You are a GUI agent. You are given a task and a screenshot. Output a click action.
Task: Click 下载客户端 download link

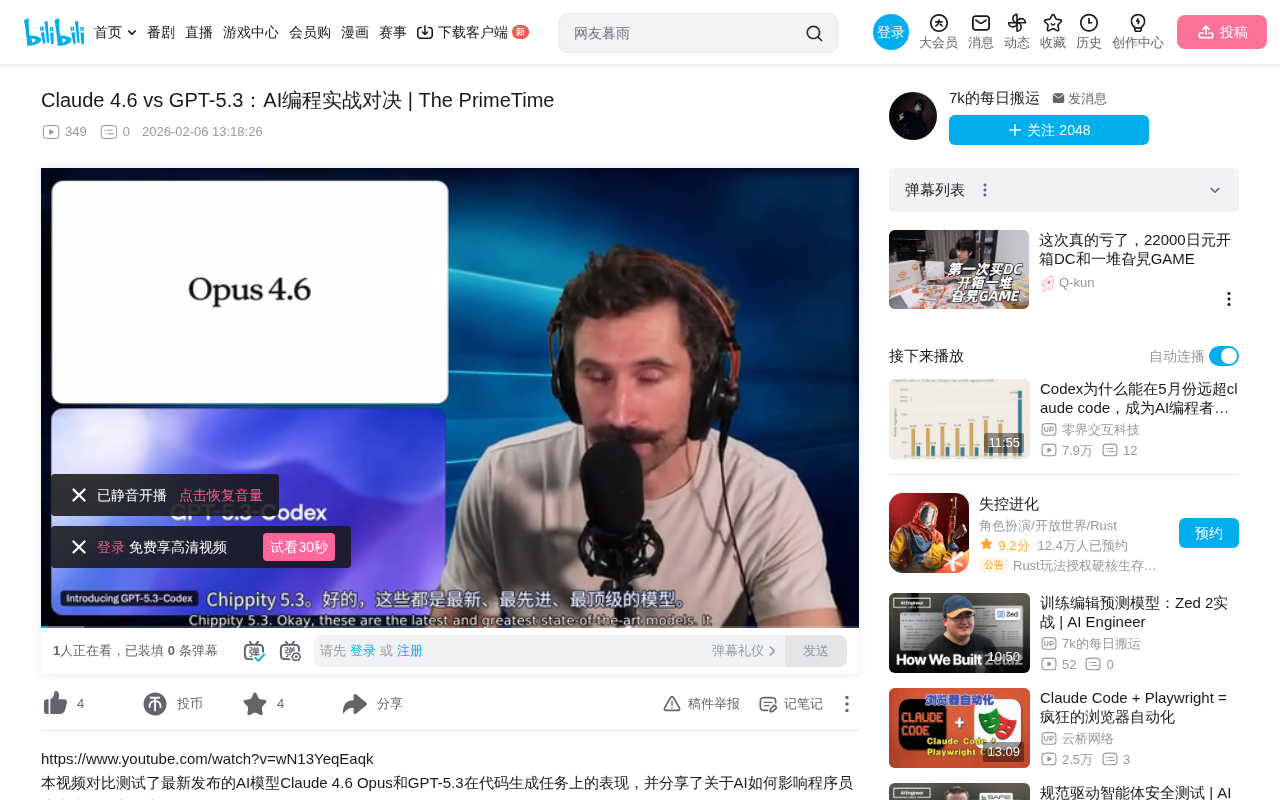[472, 32]
